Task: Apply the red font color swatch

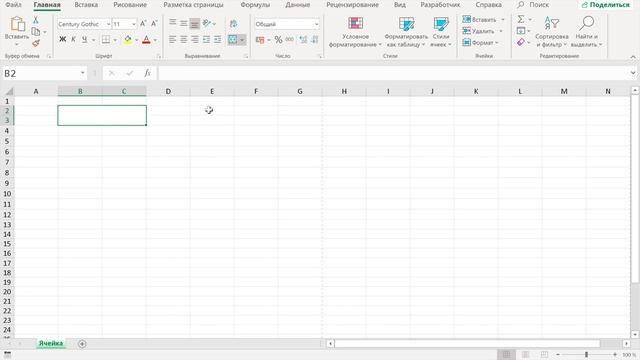Action: 147,40
